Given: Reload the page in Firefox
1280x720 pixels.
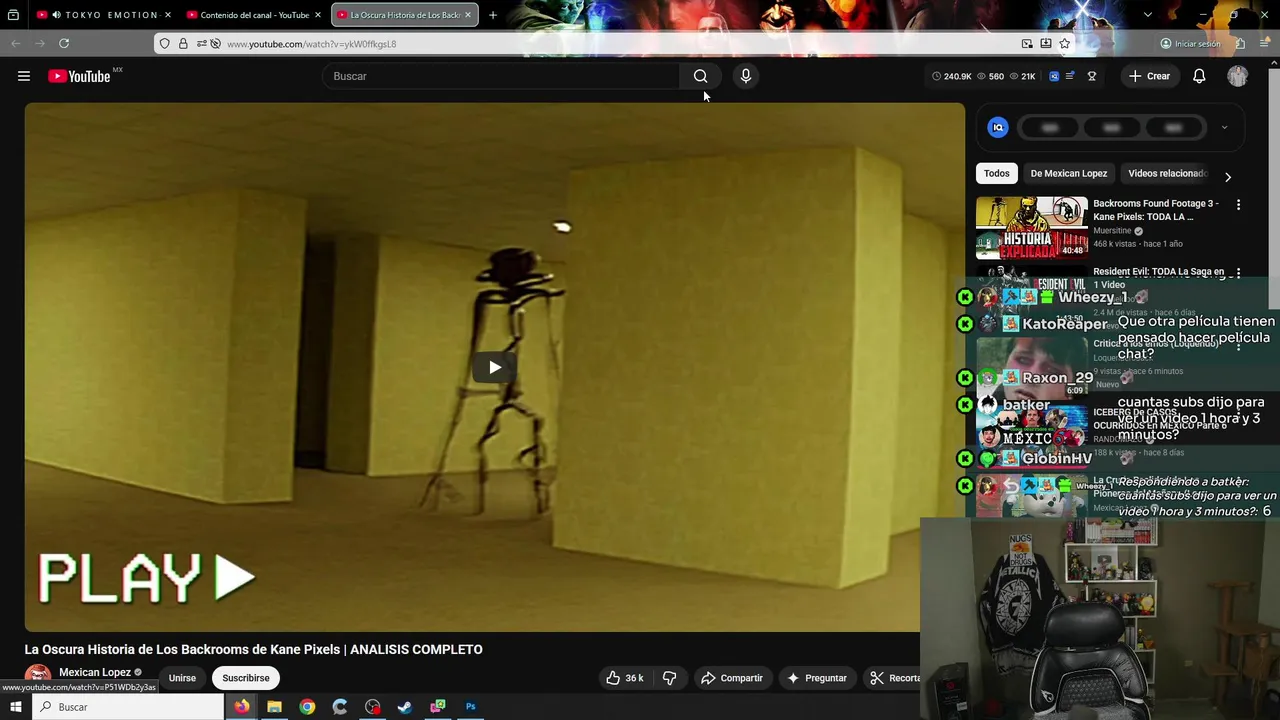Looking at the screenshot, I should point(64,44).
